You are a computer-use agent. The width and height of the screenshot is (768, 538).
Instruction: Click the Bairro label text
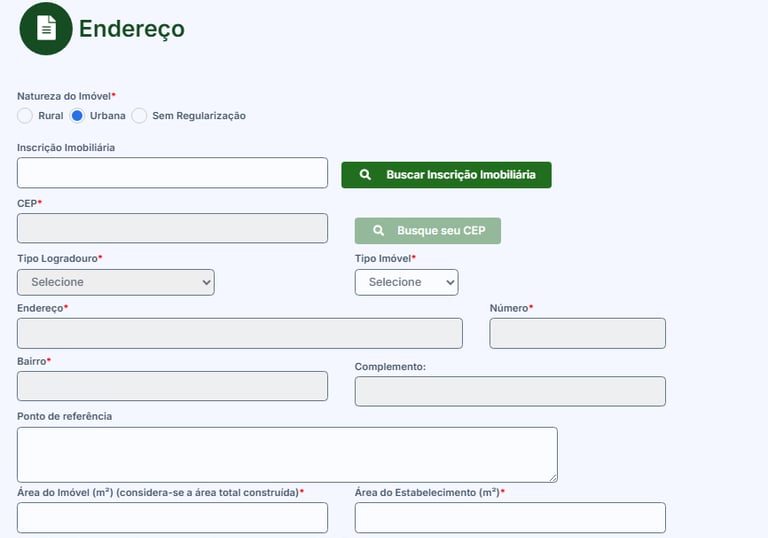[34, 361]
